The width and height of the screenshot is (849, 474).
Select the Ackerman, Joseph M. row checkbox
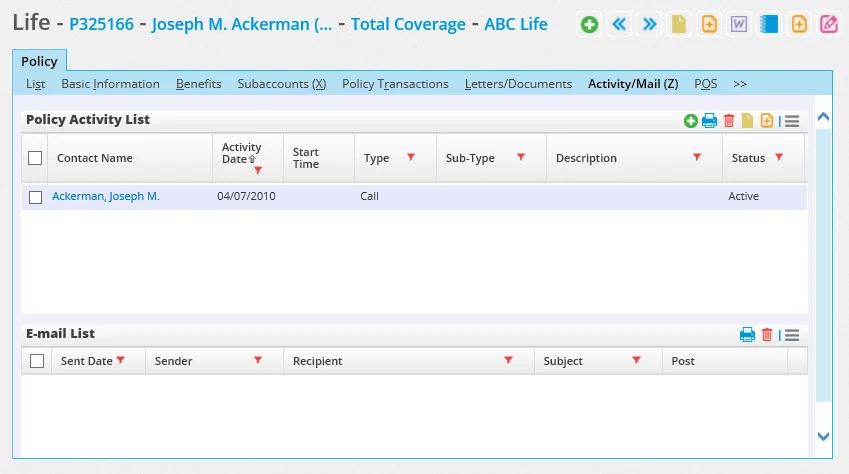pos(36,197)
